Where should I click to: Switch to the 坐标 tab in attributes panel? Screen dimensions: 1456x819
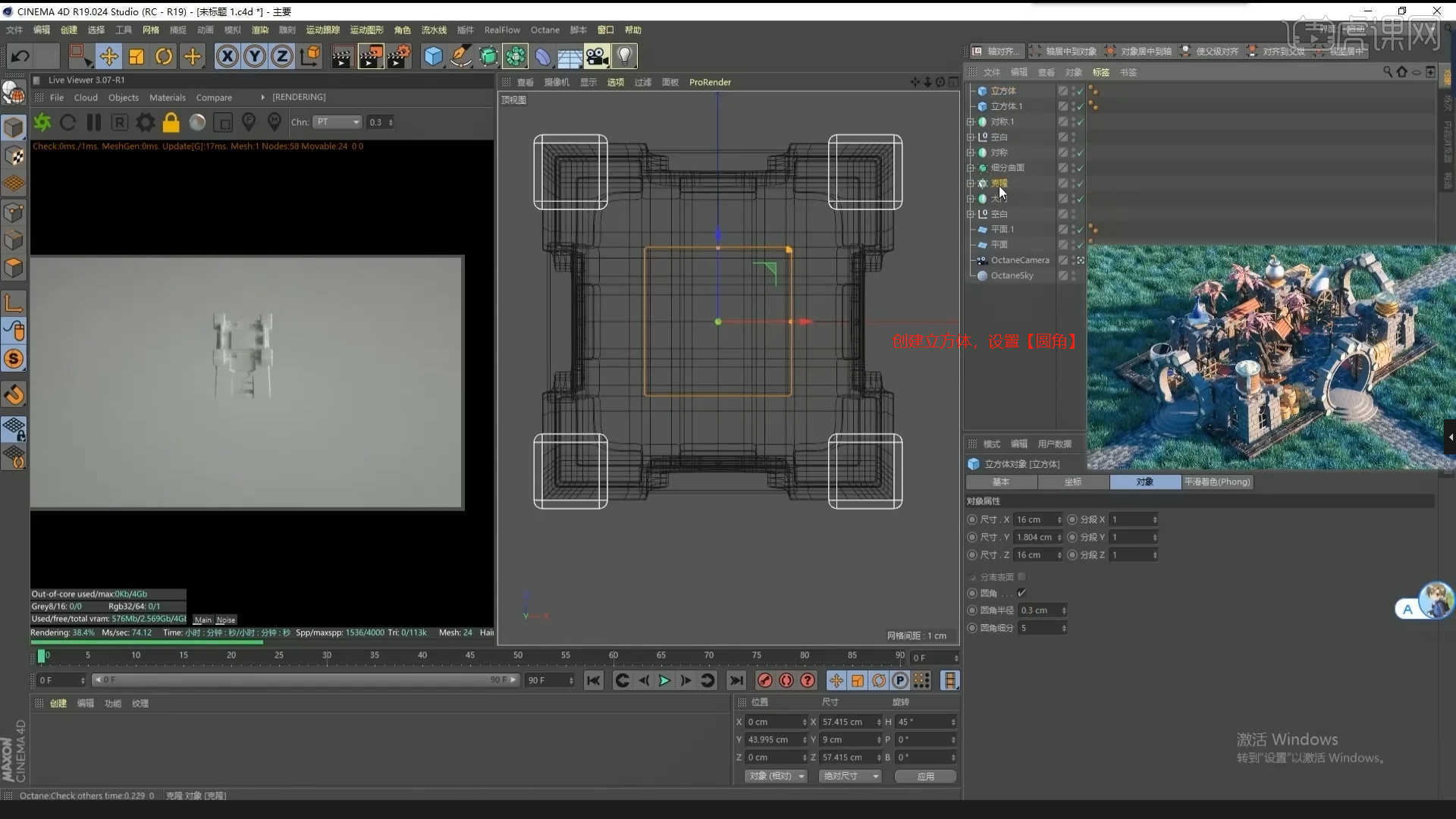pyautogui.click(x=1073, y=482)
